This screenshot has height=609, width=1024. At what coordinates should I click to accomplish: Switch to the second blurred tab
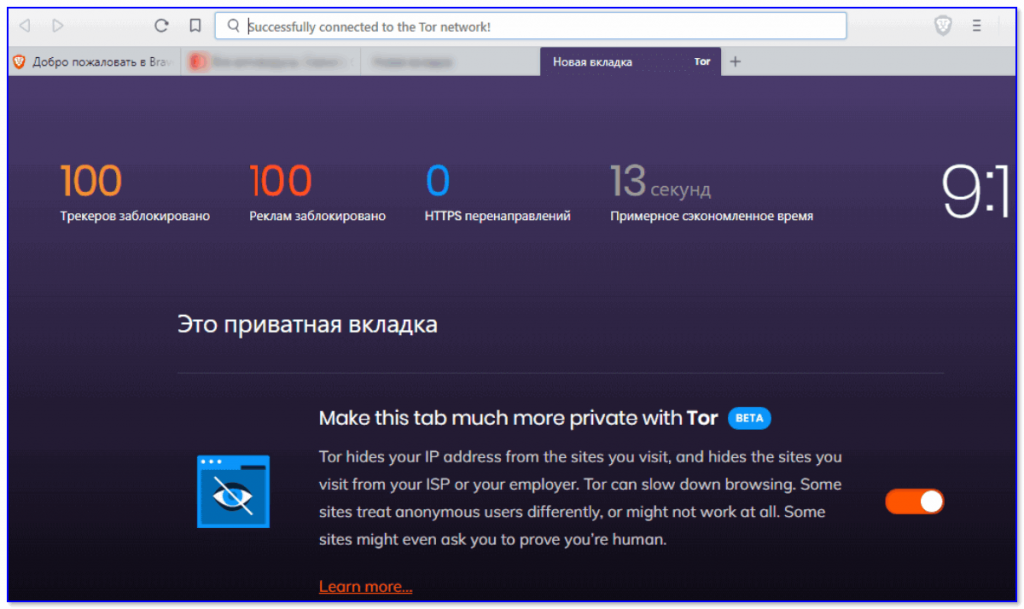[x=270, y=62]
